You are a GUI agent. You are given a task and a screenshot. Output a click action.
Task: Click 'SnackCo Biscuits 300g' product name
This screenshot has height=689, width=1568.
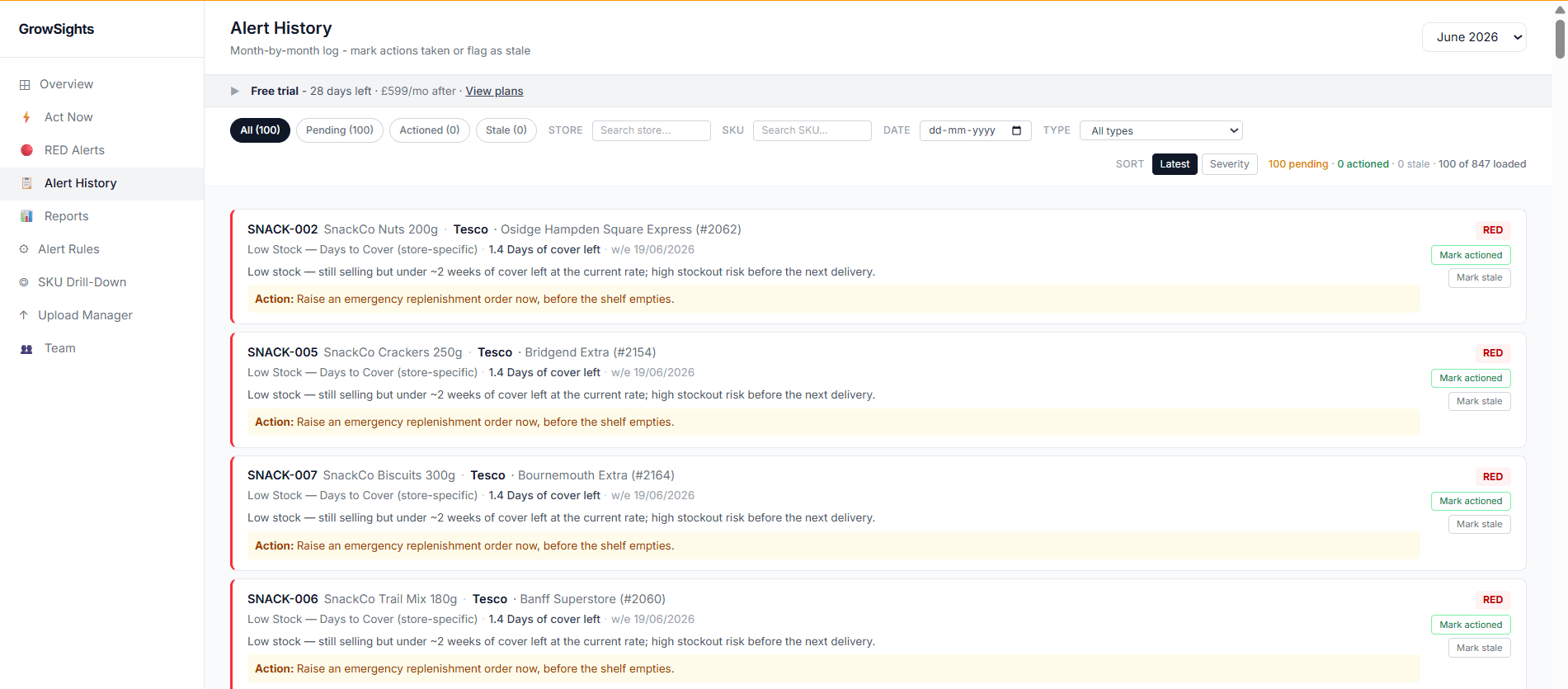coord(388,475)
